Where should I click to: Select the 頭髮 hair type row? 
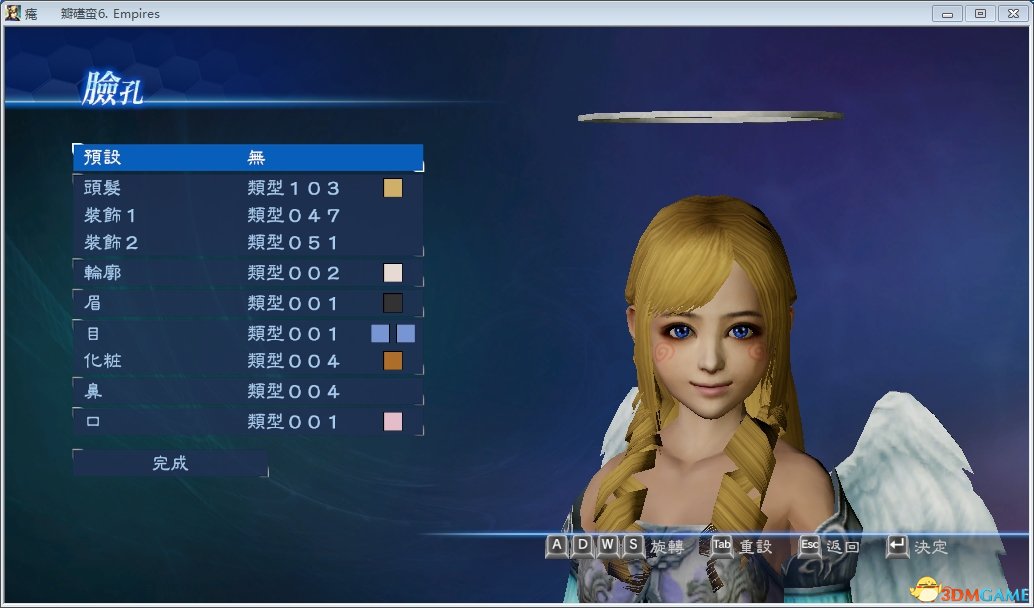click(x=248, y=188)
